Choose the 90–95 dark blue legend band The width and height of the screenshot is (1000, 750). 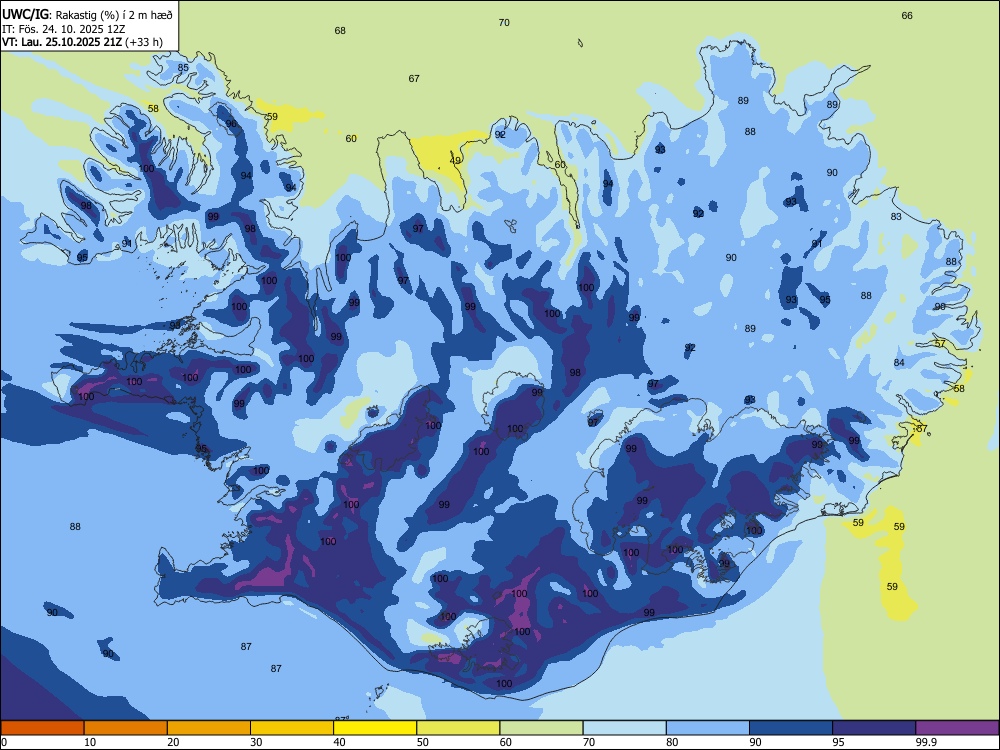tap(791, 728)
